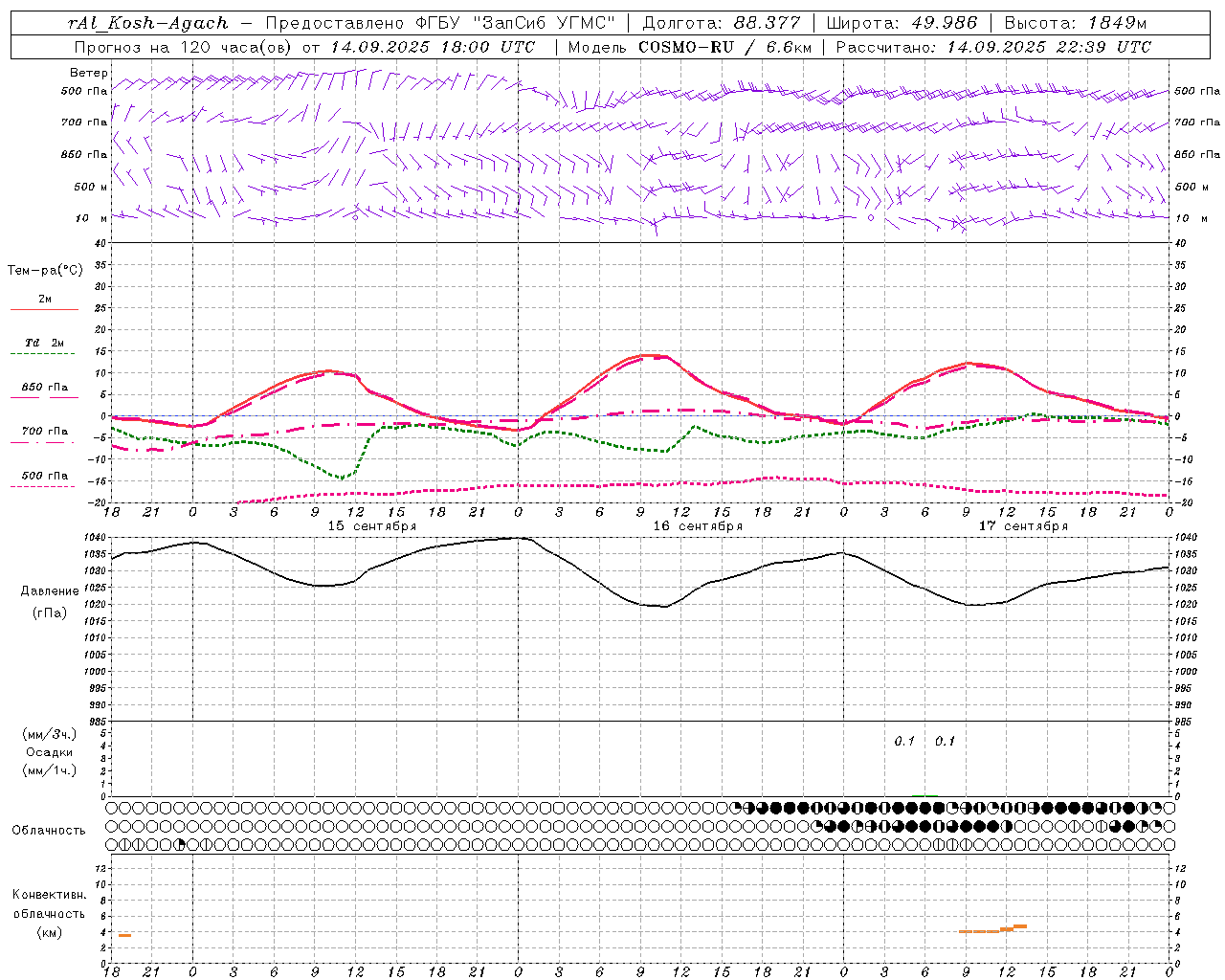Click the '(мм/3ч.)' precipitation unit label

click(x=50, y=734)
